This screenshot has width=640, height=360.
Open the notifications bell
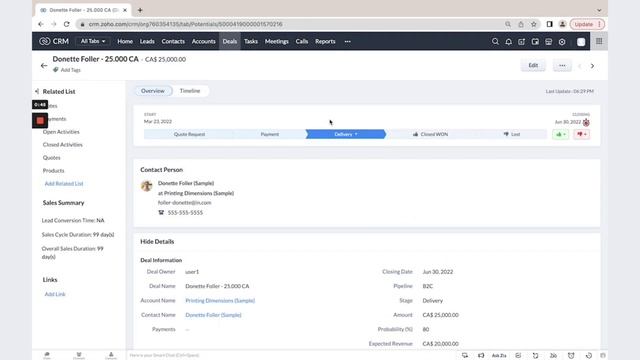coord(509,42)
